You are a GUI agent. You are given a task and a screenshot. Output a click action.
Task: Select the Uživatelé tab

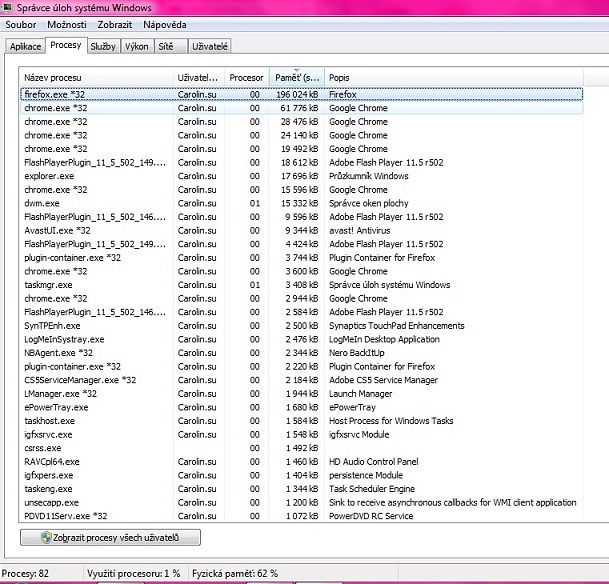(209, 46)
